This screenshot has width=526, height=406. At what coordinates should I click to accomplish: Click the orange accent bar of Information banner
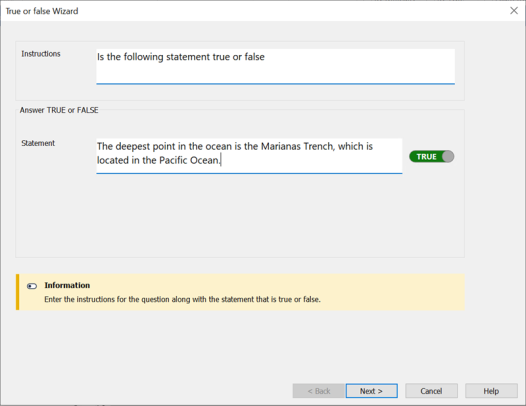[17, 292]
